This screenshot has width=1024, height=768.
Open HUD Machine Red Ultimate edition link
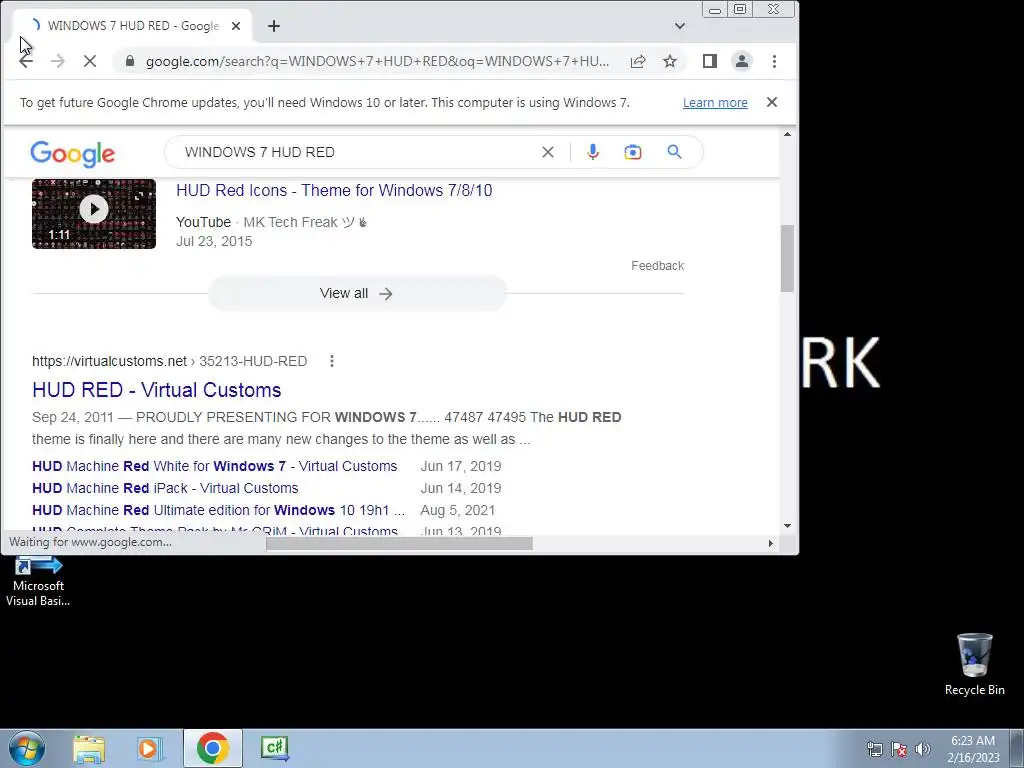point(219,511)
